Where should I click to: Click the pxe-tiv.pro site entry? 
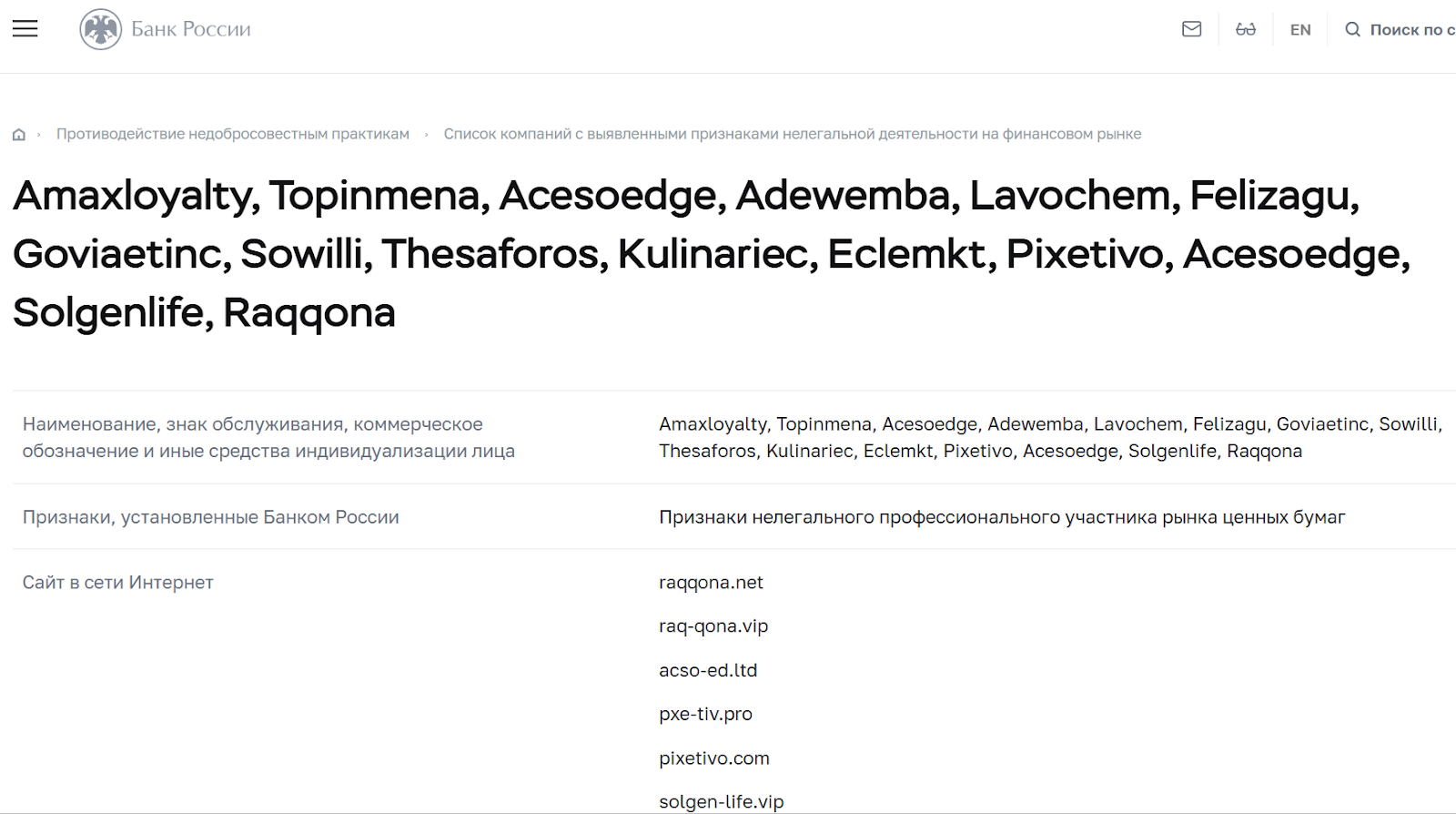pyautogui.click(x=705, y=714)
